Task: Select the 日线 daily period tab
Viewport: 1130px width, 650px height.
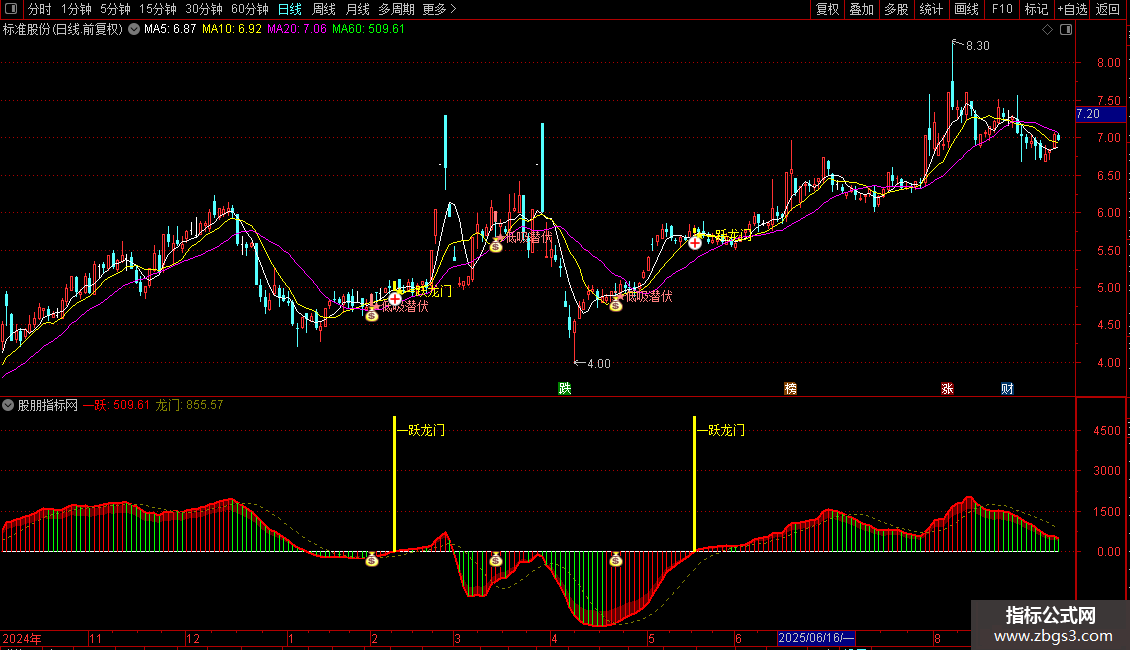Action: coord(290,9)
